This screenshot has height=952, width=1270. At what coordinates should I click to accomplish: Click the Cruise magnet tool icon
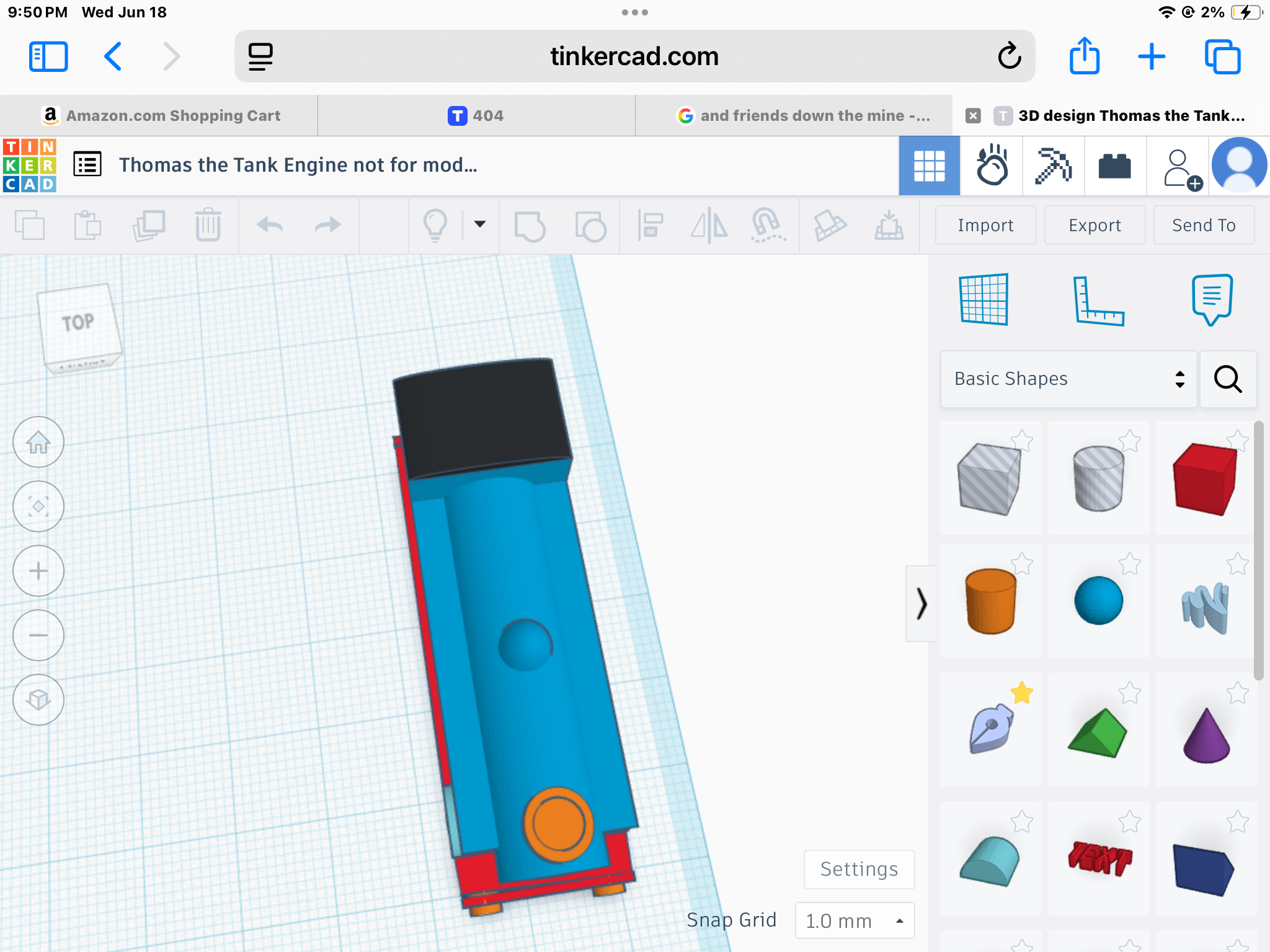pos(768,225)
